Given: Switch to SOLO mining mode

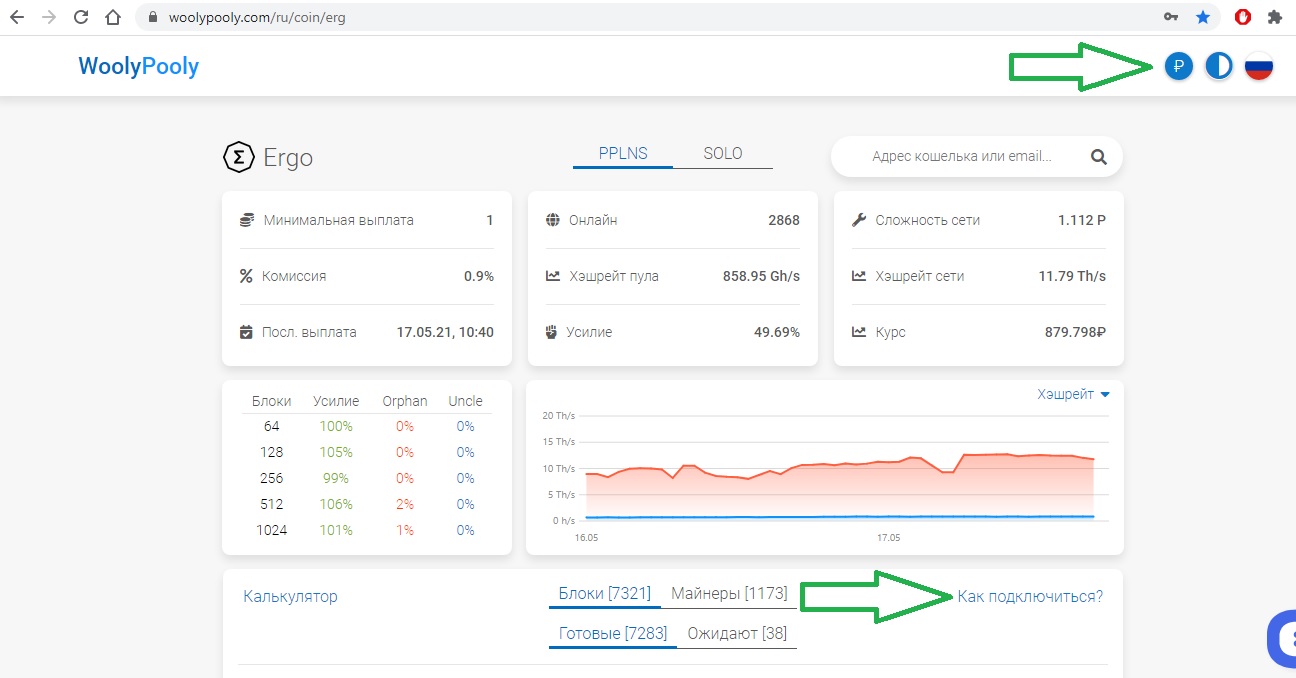Looking at the screenshot, I should click(723, 154).
